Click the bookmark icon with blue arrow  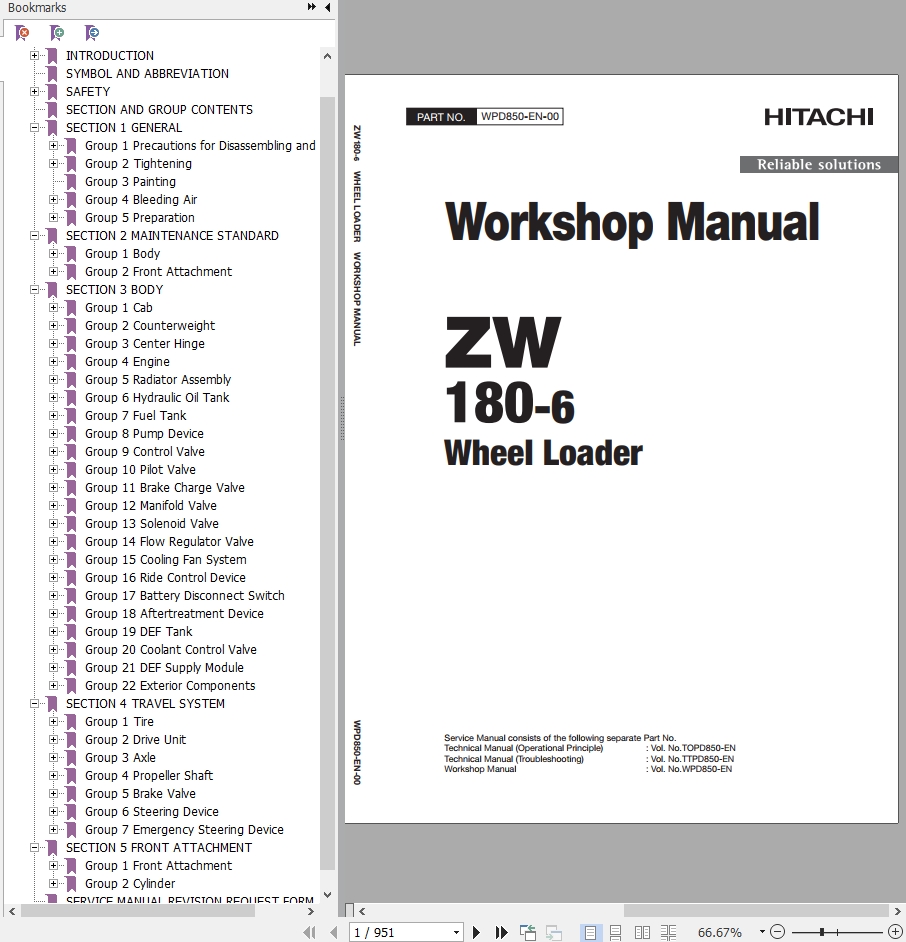[x=92, y=32]
